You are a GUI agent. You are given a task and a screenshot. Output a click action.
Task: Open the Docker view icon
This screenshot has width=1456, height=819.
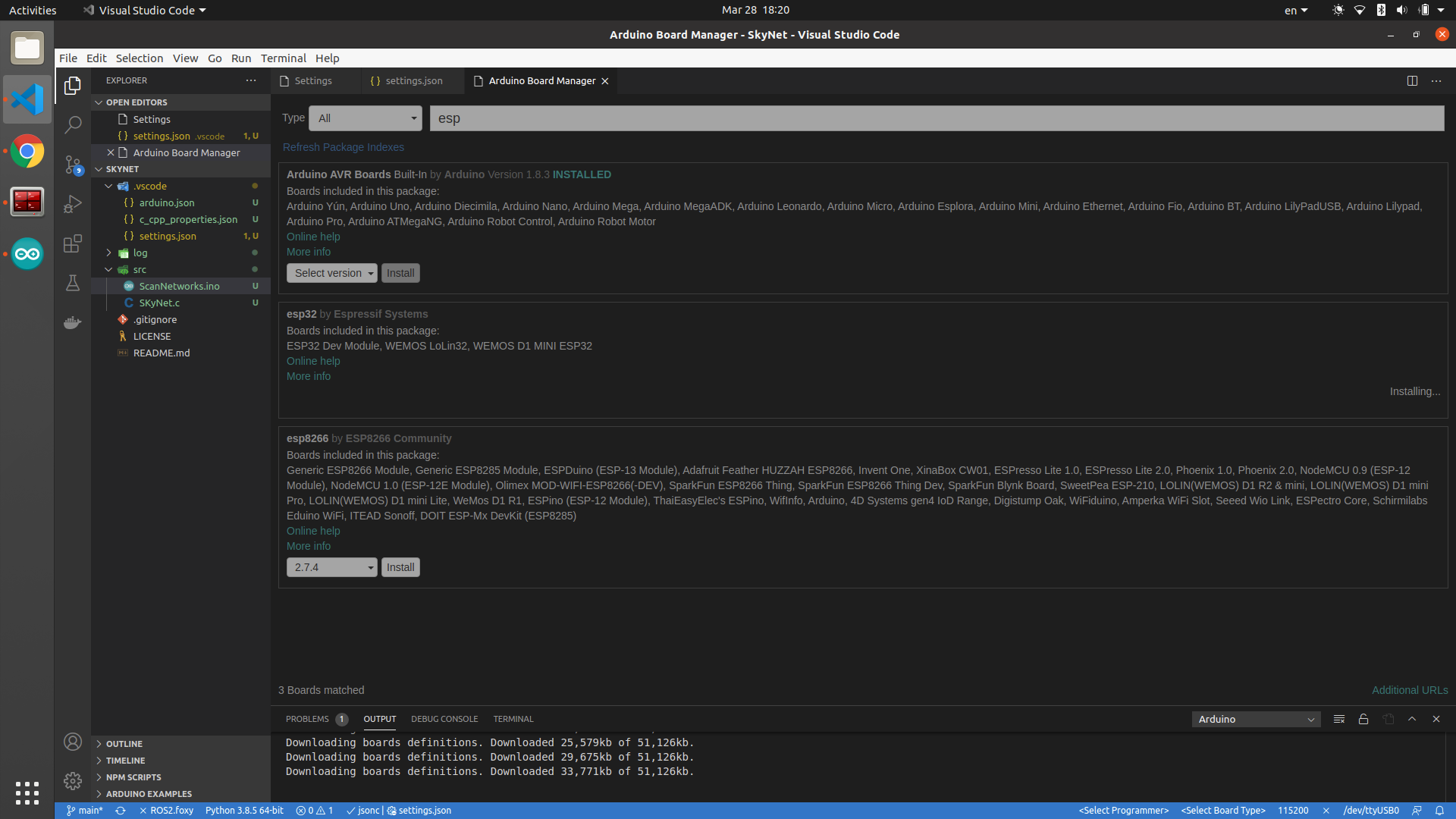point(73,323)
